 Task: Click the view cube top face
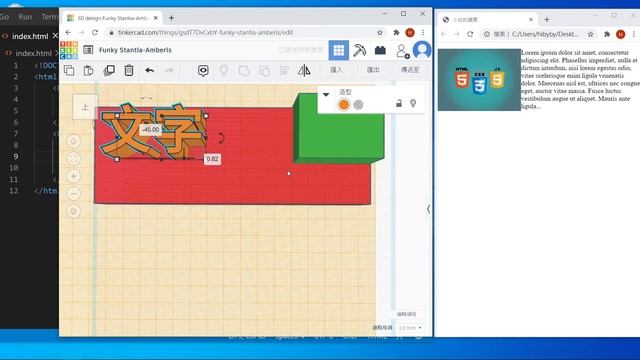point(85,107)
